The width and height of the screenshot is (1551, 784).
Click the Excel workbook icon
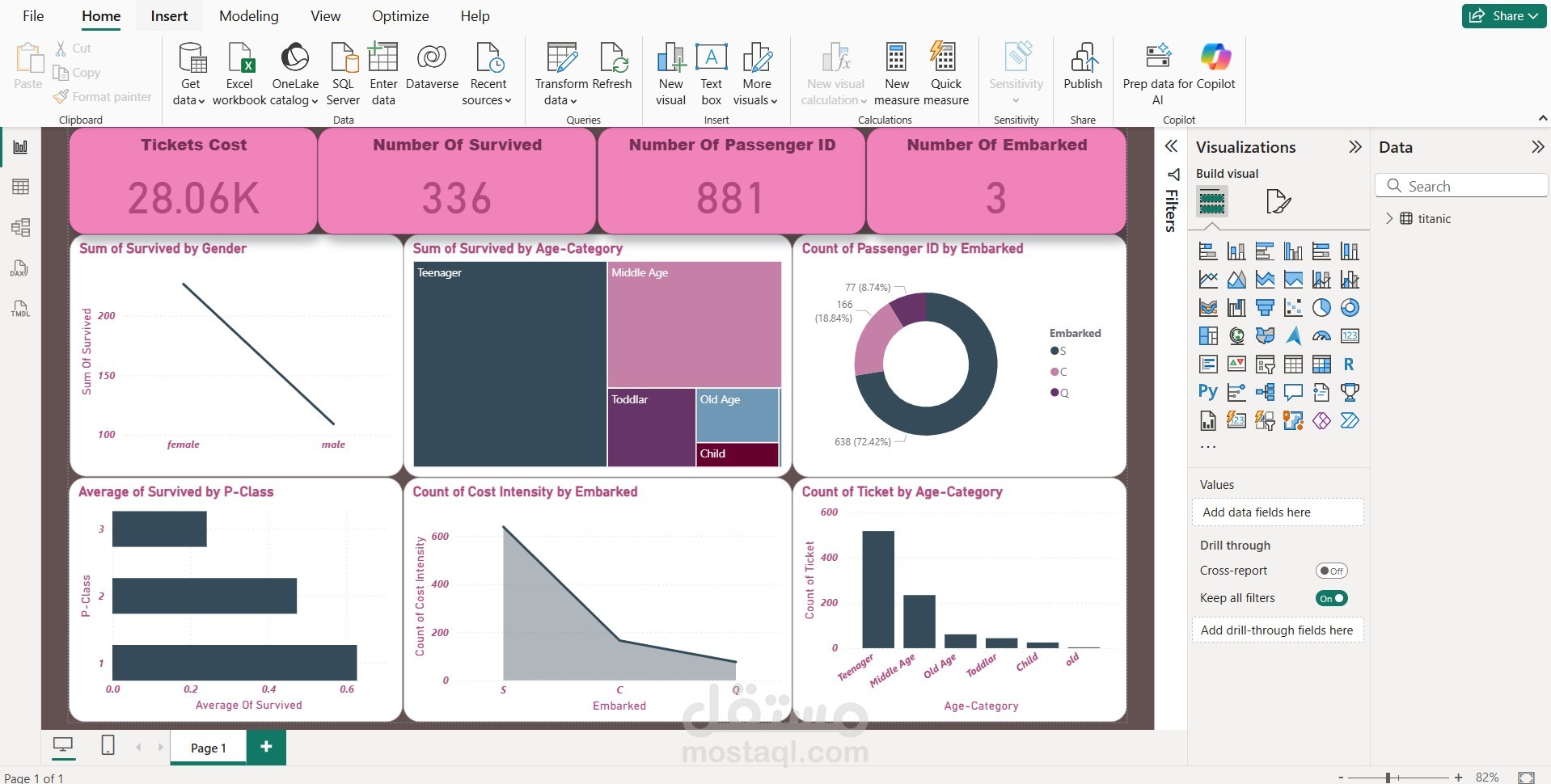tap(240, 58)
